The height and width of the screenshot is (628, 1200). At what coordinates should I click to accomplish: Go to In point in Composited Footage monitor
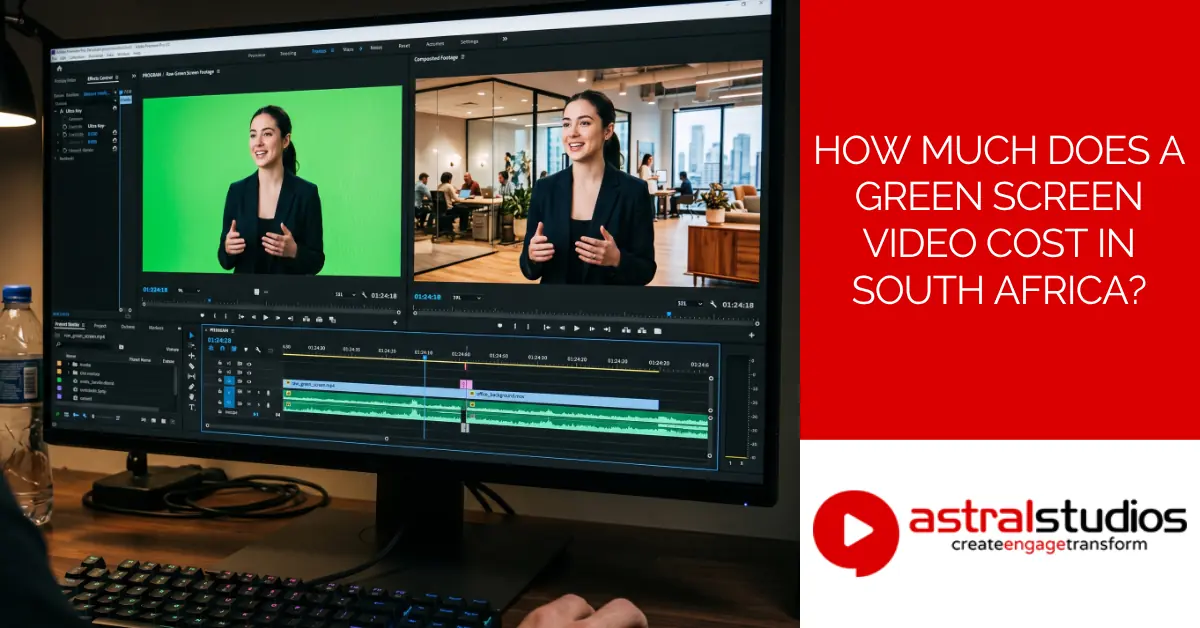547,327
